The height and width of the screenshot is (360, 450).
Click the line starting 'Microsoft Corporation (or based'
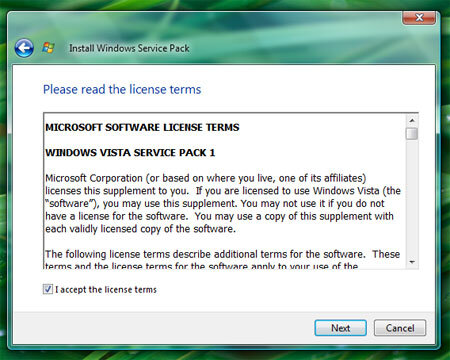[206, 178]
